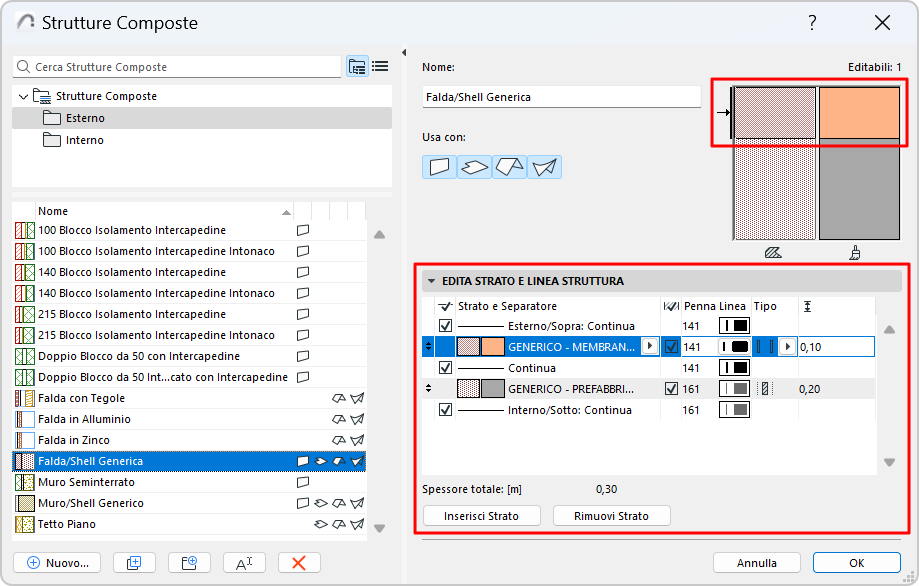Click the Rename icon button

pos(244,563)
